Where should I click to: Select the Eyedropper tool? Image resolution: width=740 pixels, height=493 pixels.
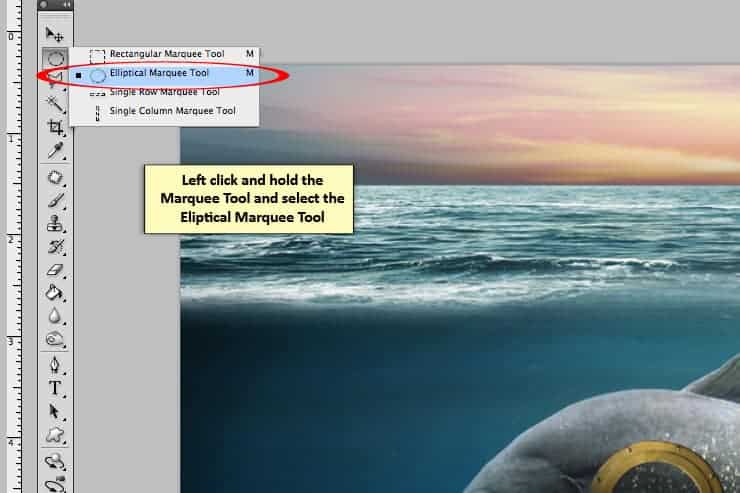point(55,150)
